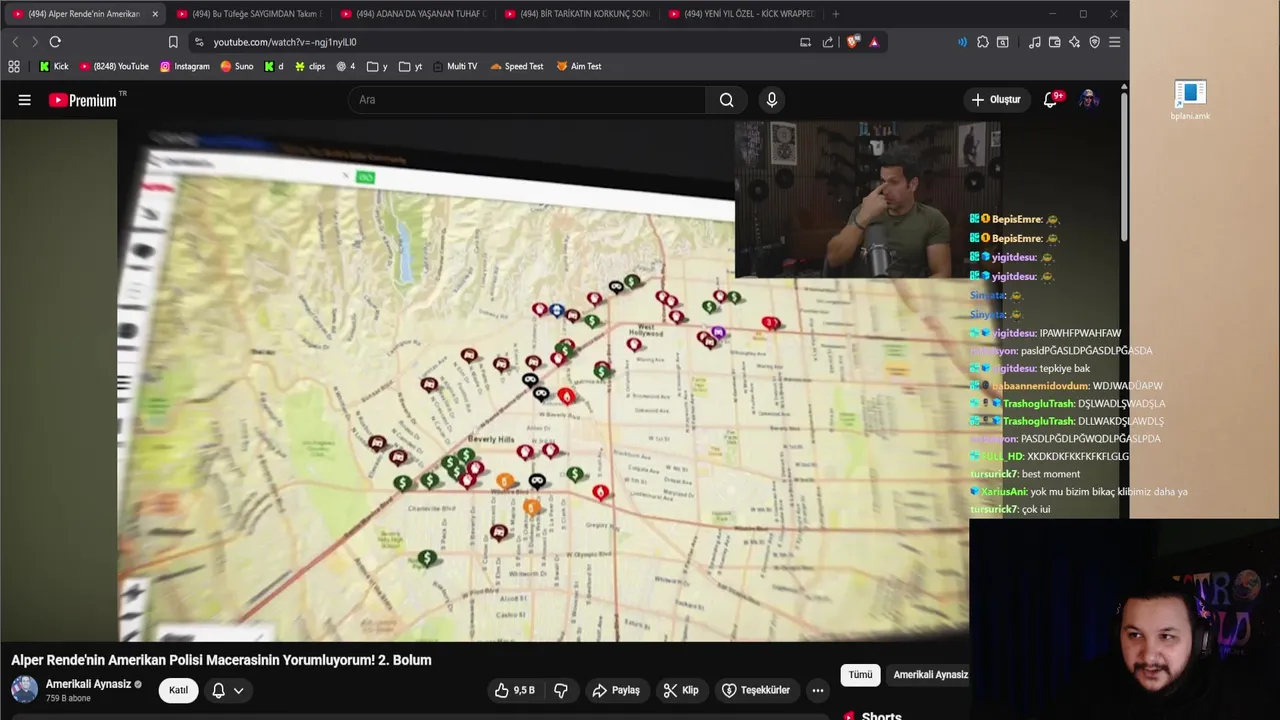The height and width of the screenshot is (720, 1280).
Task: Open the YouTube notifications bell
Action: (x=1050, y=100)
